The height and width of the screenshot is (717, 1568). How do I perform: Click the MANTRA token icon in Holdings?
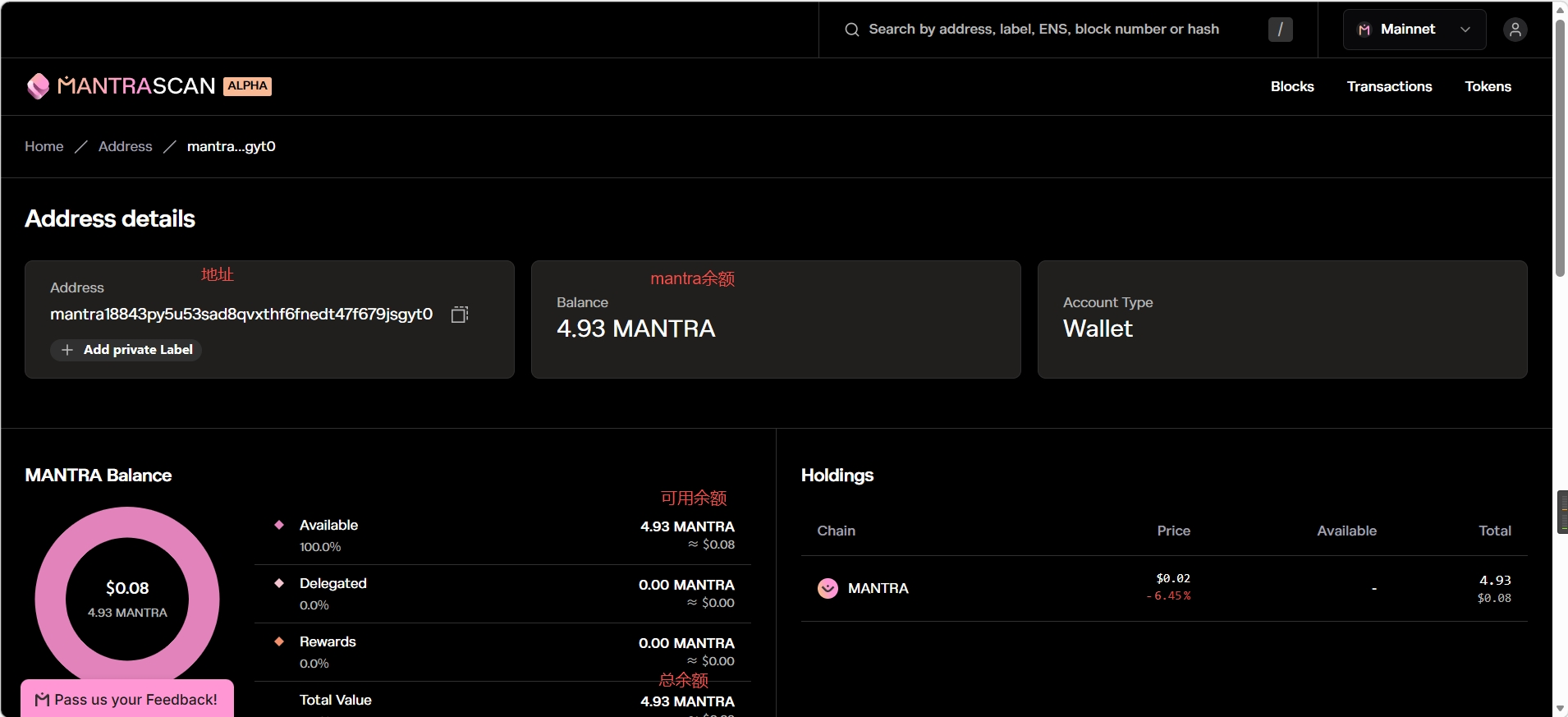pyautogui.click(x=828, y=588)
